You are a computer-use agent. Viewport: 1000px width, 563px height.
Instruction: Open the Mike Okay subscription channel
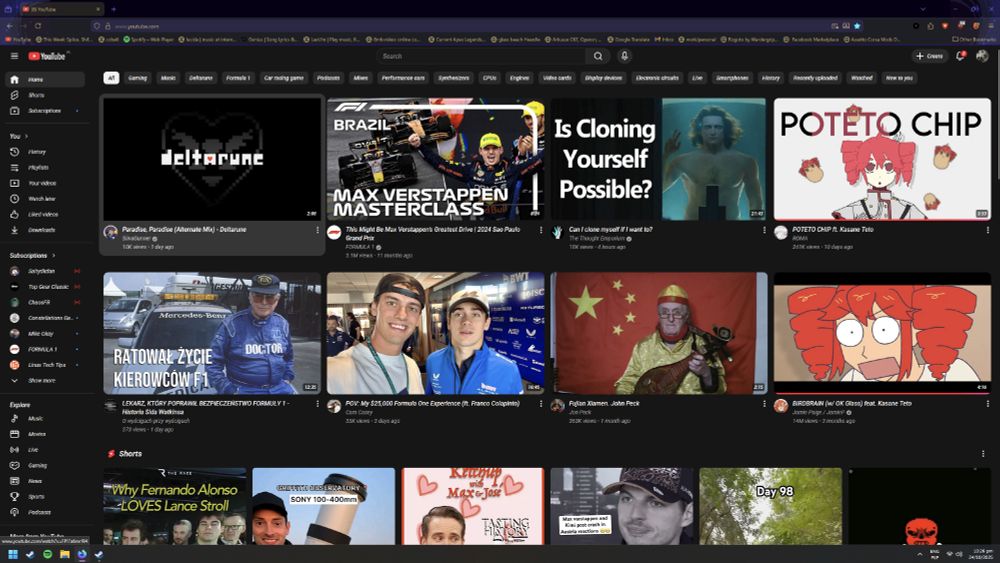pos(45,333)
